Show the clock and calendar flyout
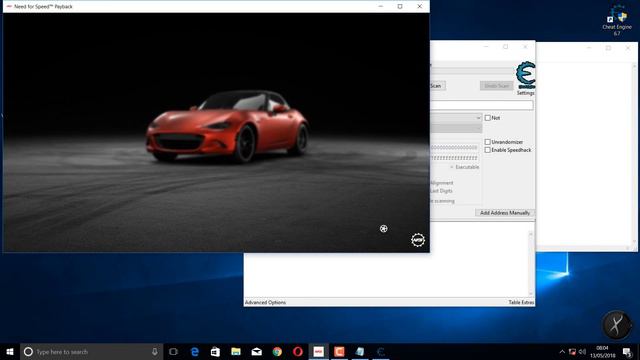Screen dimensions: 640x360 tap(602, 351)
